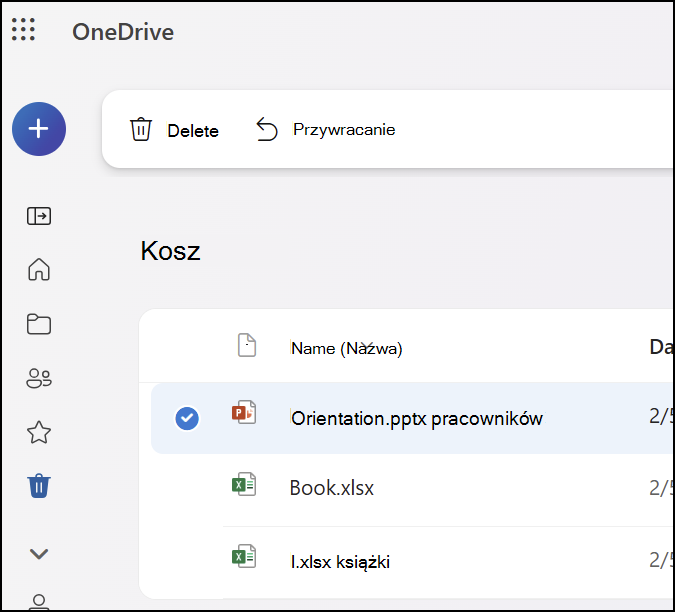This screenshot has width=675, height=612.
Task: Sort by Name (Nazwa) column header
Action: pos(346,348)
